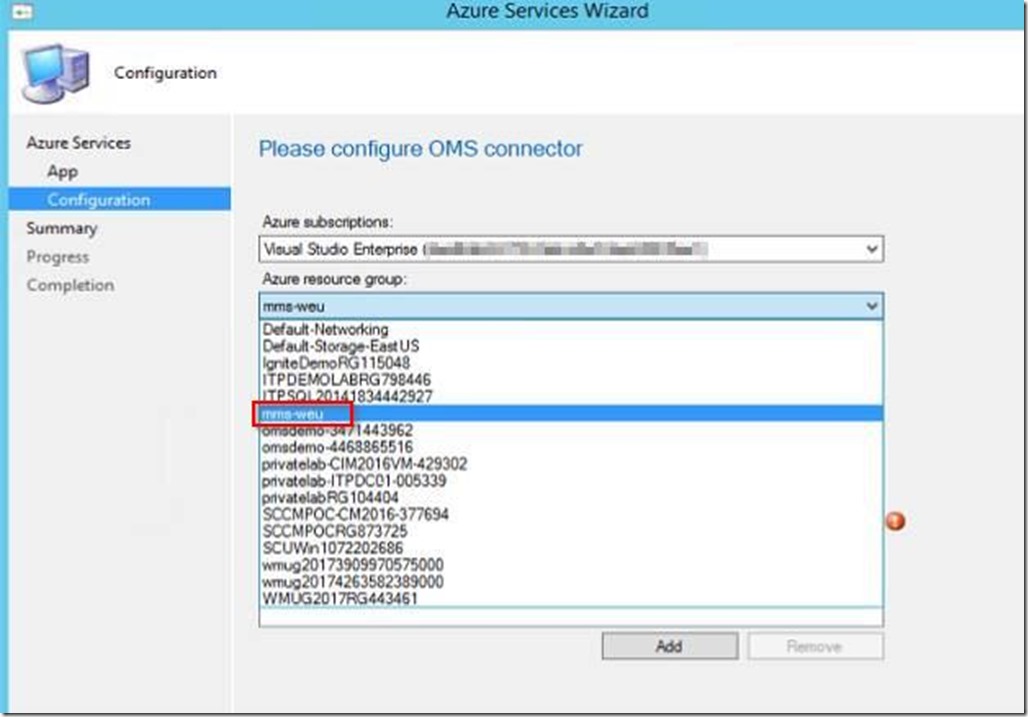Collapse the Azure resource group dropdown
Viewport: 1028px width, 717px height.
click(x=871, y=307)
